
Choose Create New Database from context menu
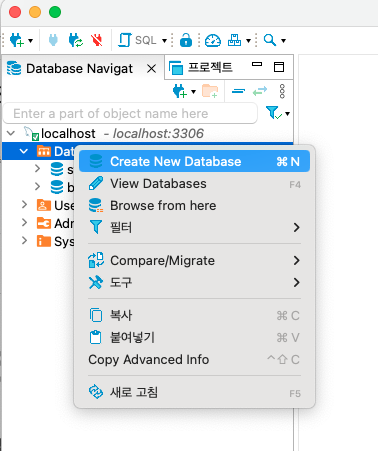[194, 161]
